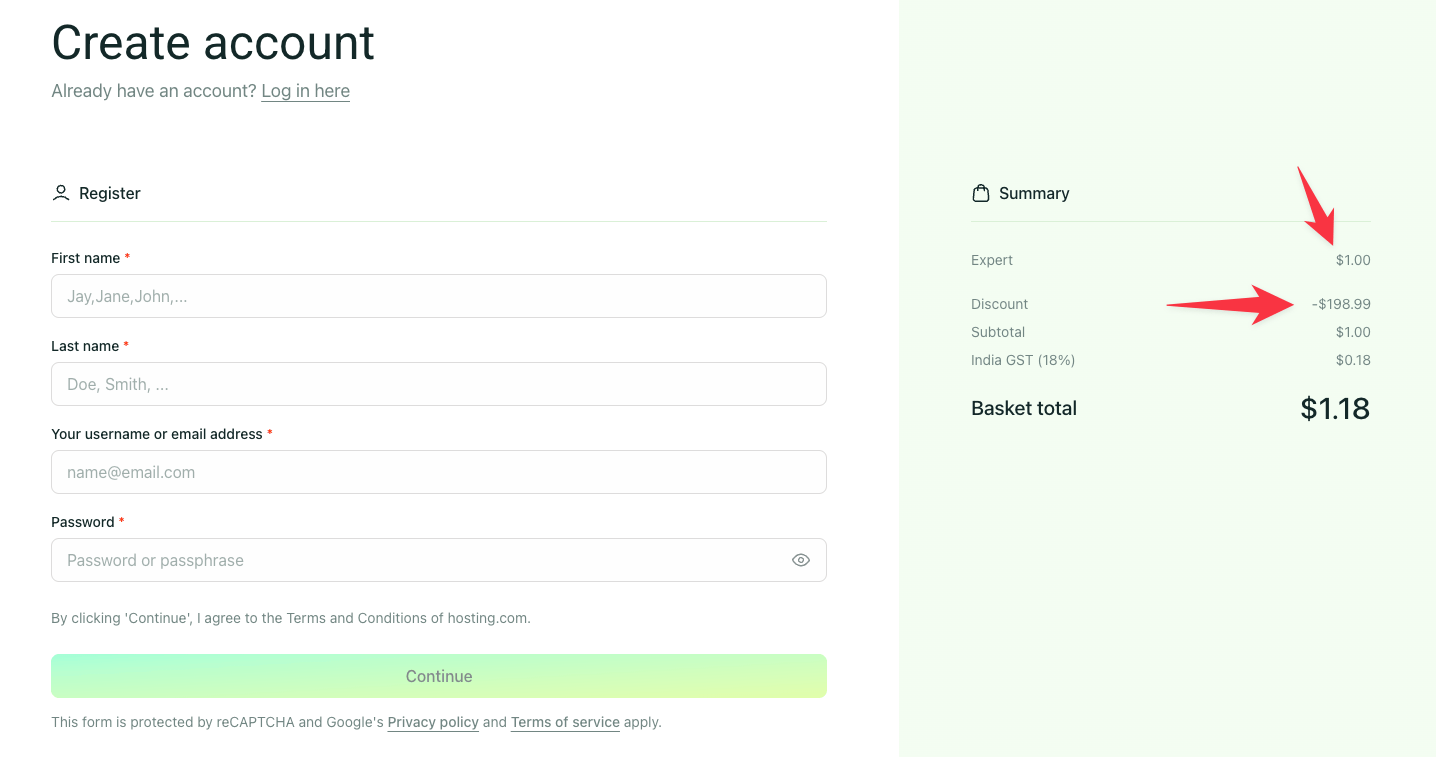Click the Expert line item price
Image resolution: width=1436 pixels, height=757 pixels.
[1353, 260]
